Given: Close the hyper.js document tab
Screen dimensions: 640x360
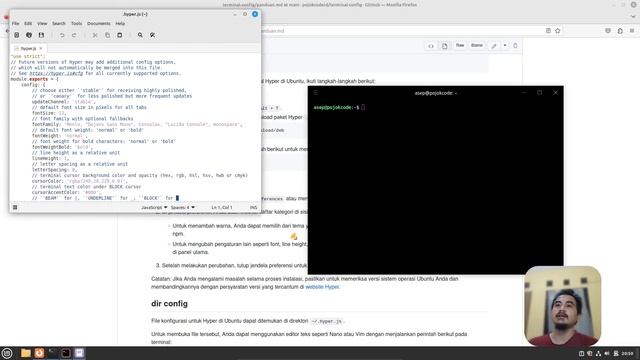Looking at the screenshot, I should pos(41,49).
